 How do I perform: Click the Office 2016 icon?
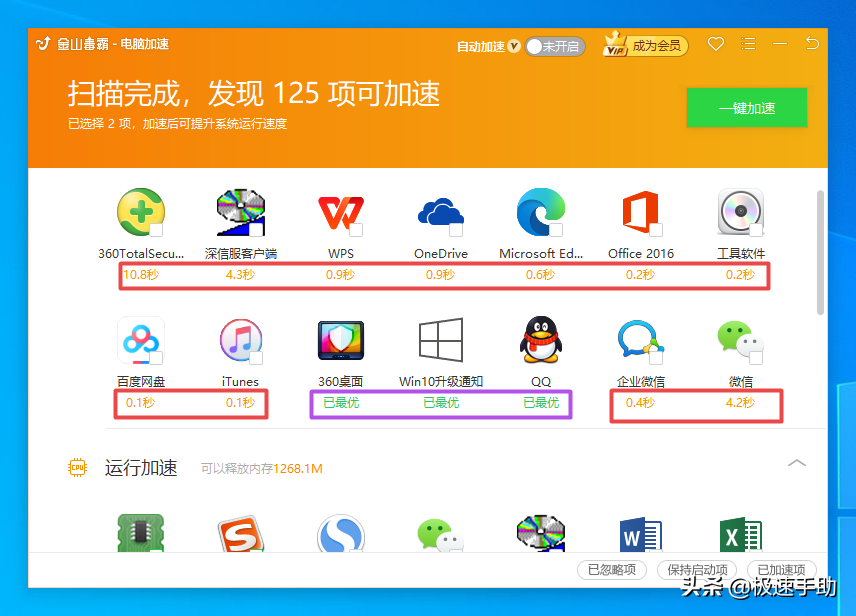(x=640, y=212)
